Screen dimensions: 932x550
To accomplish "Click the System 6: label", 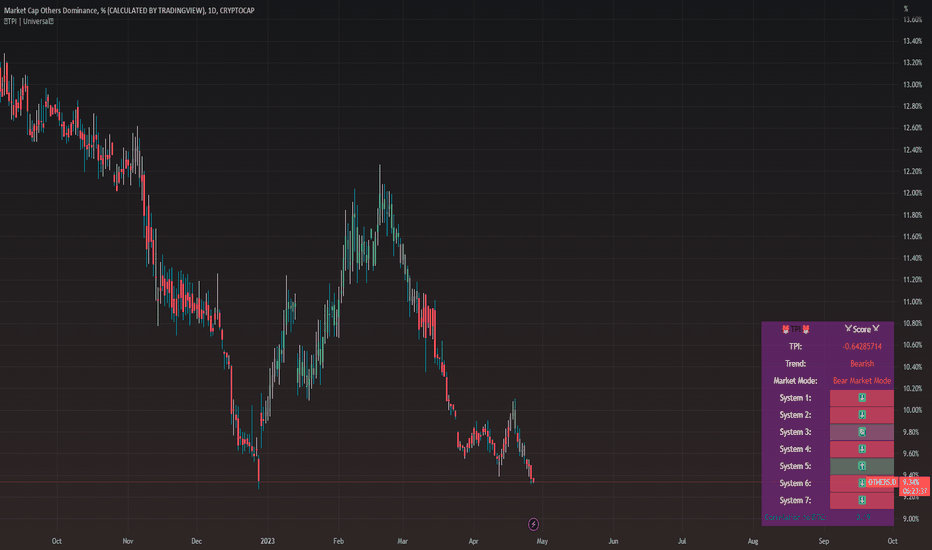I will [x=795, y=483].
